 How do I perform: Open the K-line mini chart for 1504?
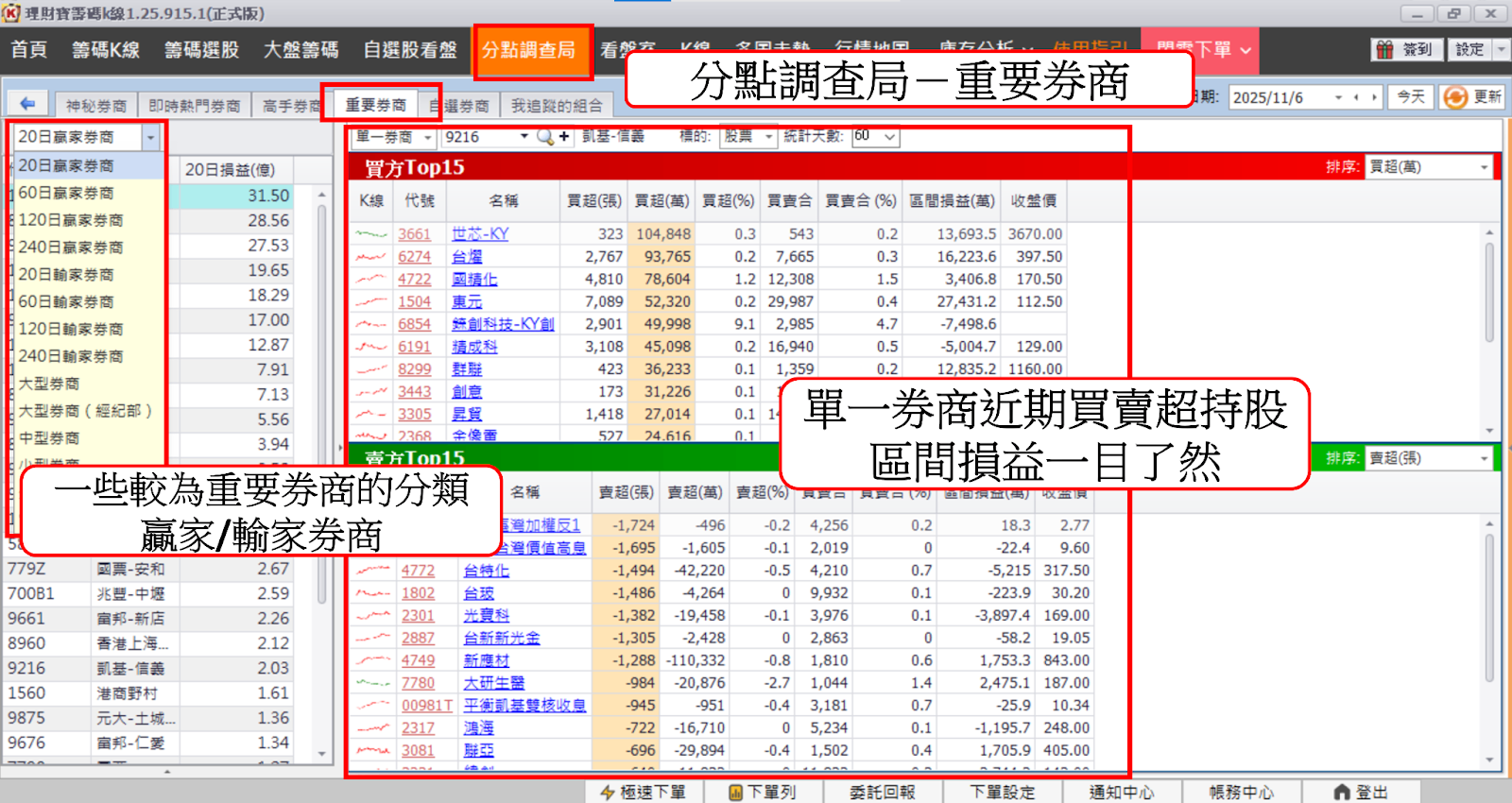pyautogui.click(x=371, y=302)
